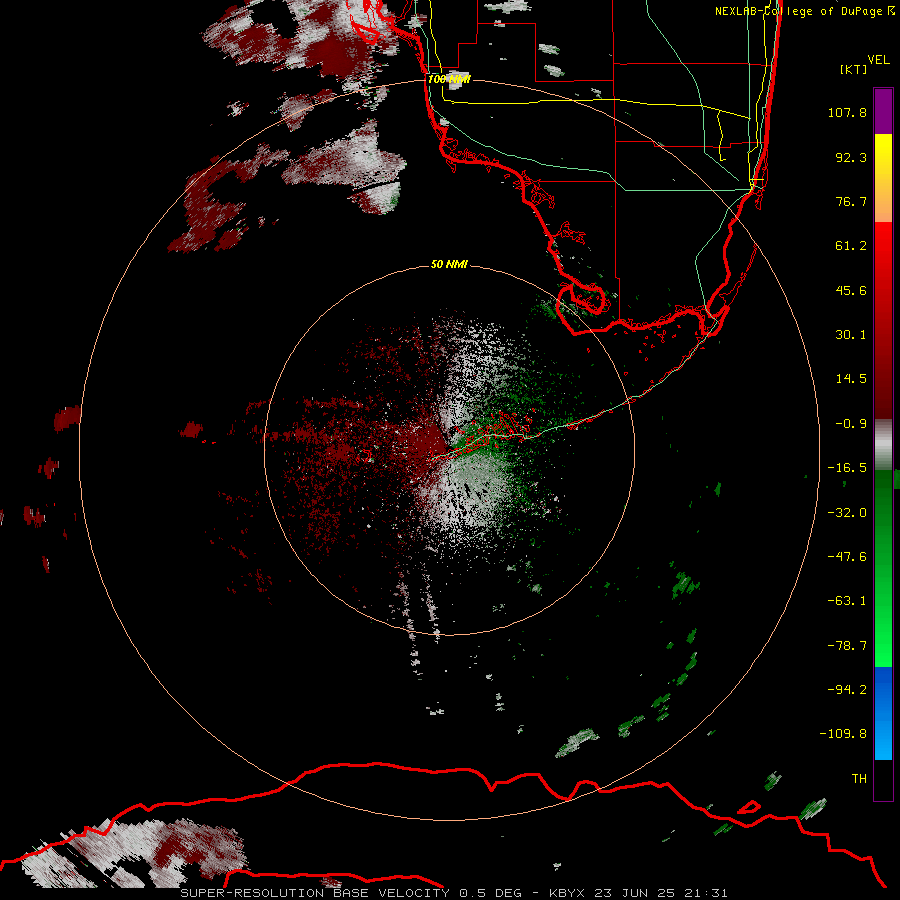Click the -78.7 velocity scale value
The image size is (900, 900).
(x=847, y=646)
